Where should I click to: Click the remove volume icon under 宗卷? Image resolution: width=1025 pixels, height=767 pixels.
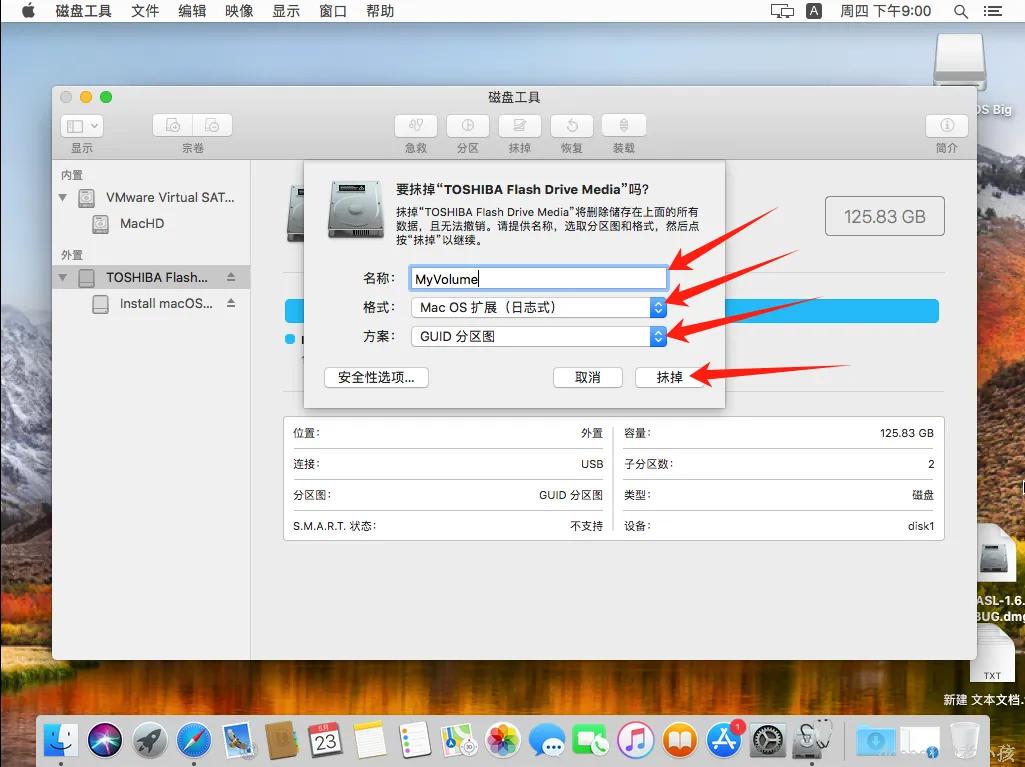pos(212,126)
